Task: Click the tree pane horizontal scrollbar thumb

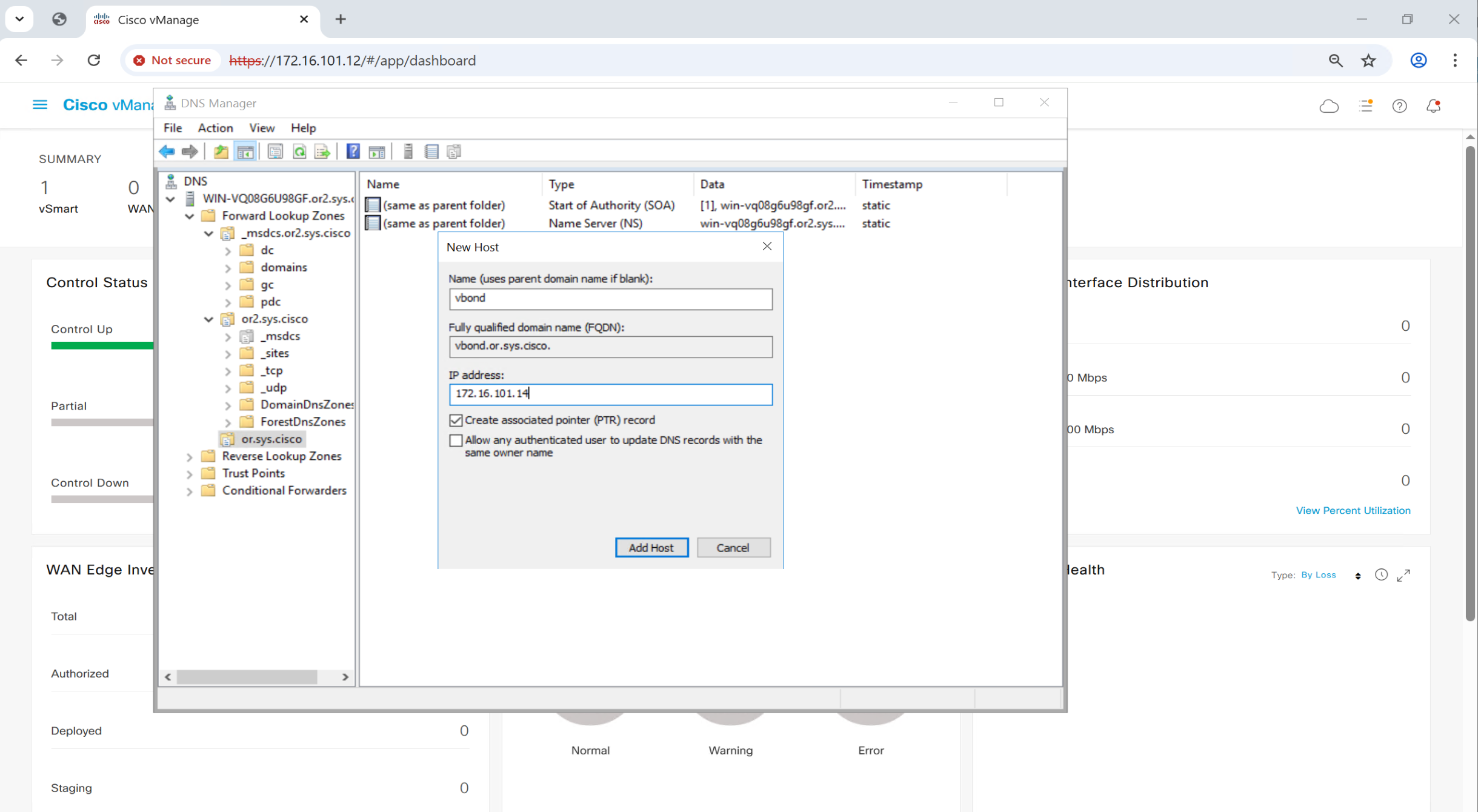Action: pyautogui.click(x=247, y=677)
